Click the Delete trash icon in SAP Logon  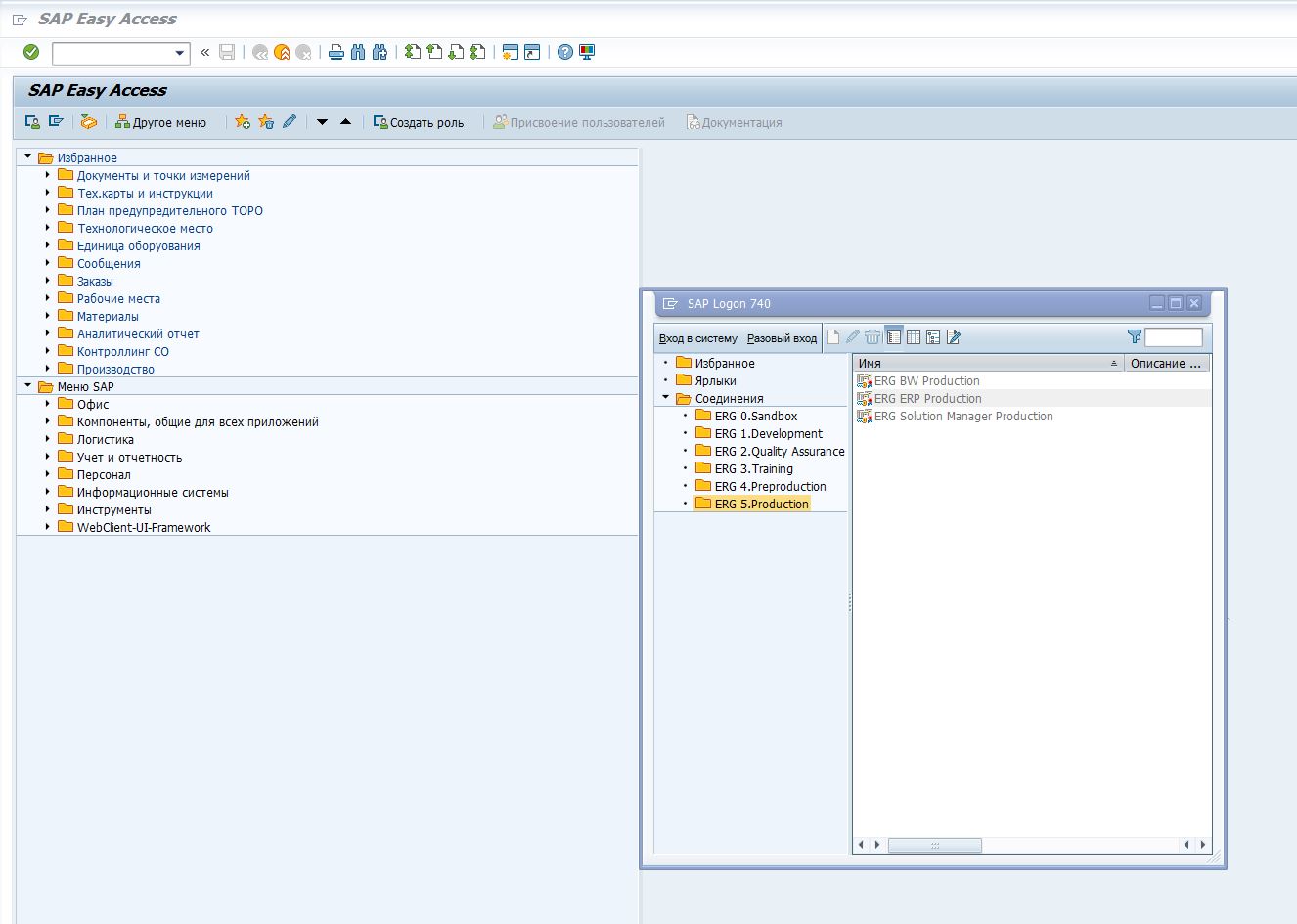click(872, 336)
